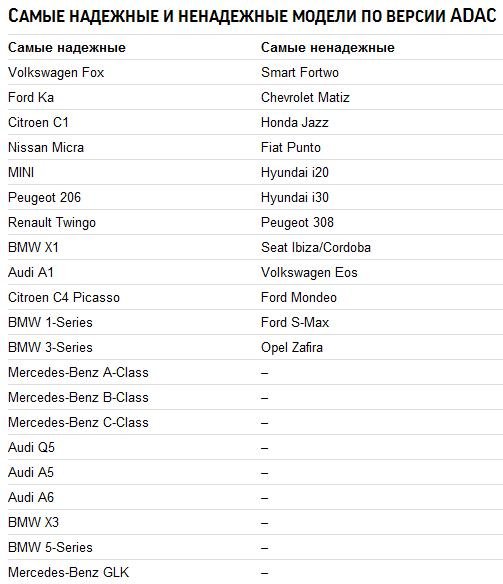
Task: Click the Volkswagen Fox entry
Action: (x=56, y=73)
